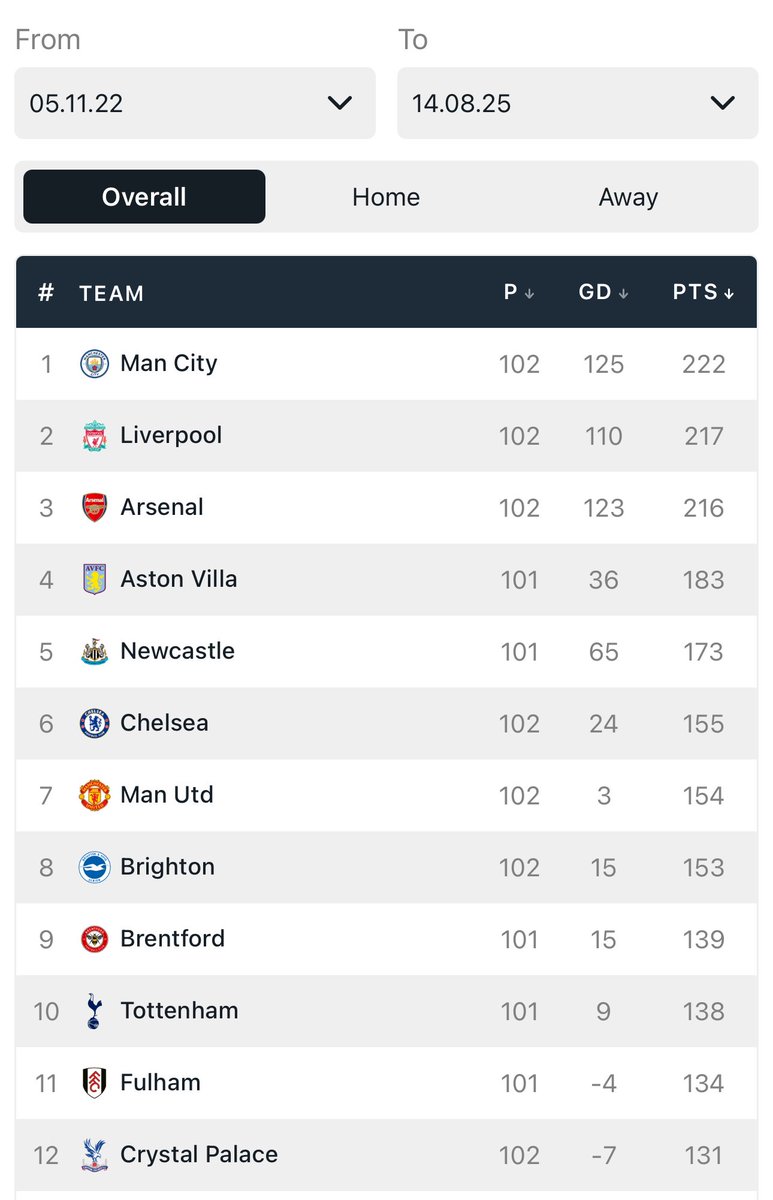773x1200 pixels.
Task: Click the Newcastle club crest
Action: 94,651
